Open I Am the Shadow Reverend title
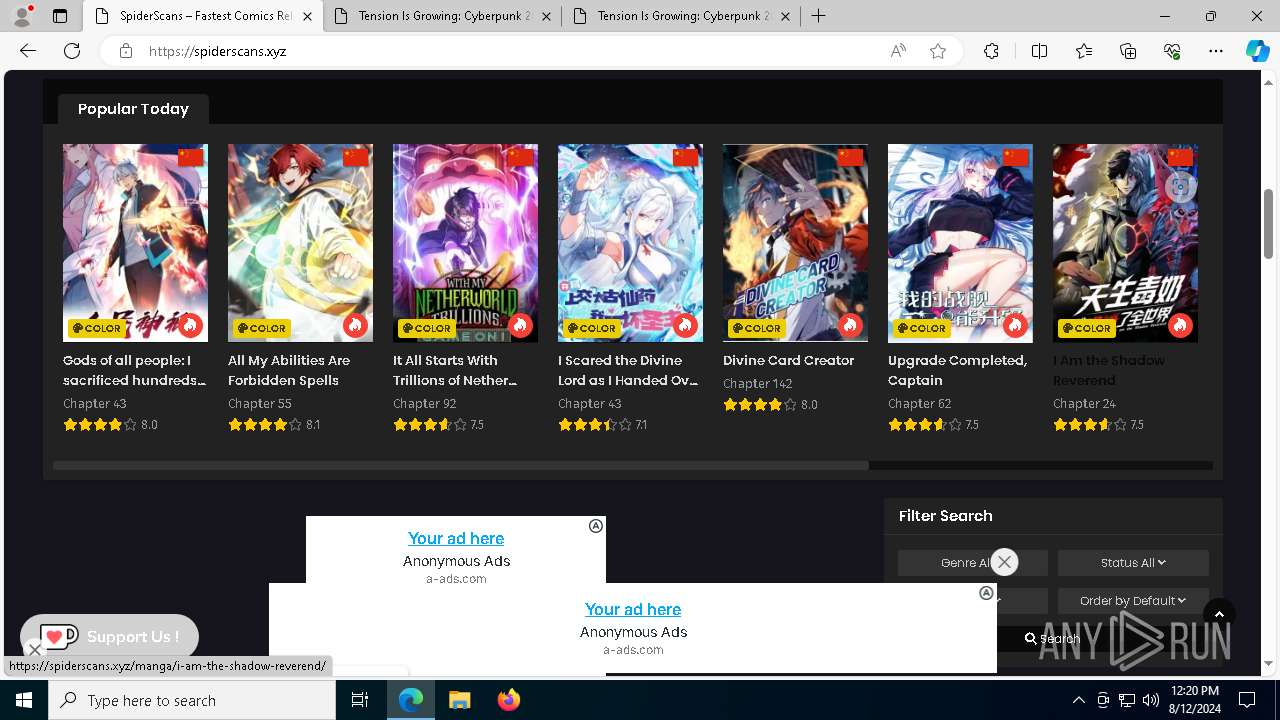 tap(1109, 370)
